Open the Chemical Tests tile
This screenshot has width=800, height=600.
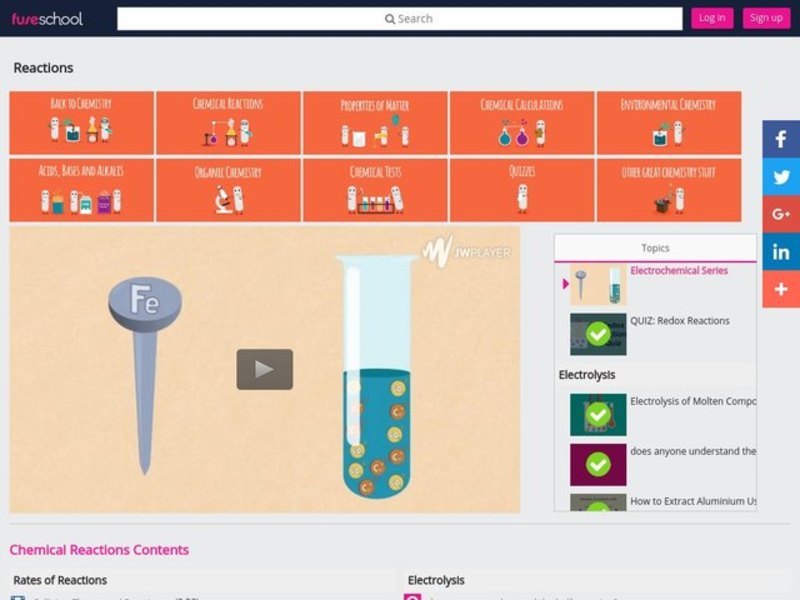tap(375, 190)
